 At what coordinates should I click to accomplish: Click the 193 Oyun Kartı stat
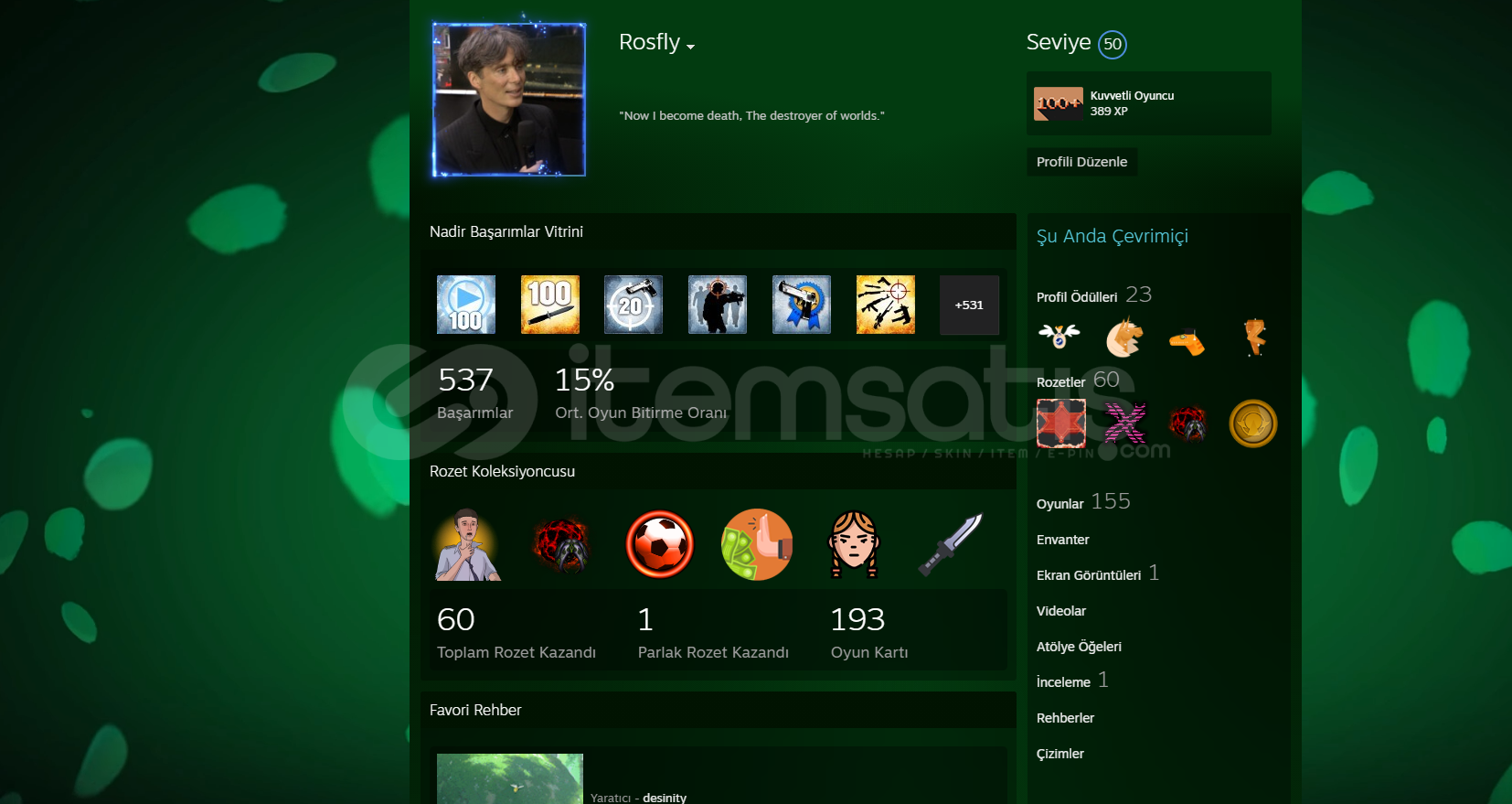click(869, 632)
